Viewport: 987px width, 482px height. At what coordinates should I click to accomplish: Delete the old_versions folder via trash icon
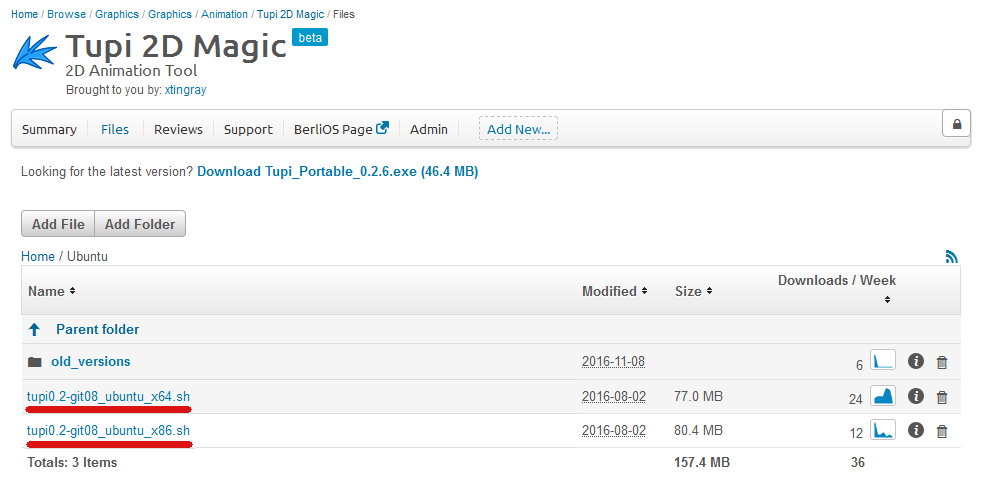pyautogui.click(x=941, y=363)
